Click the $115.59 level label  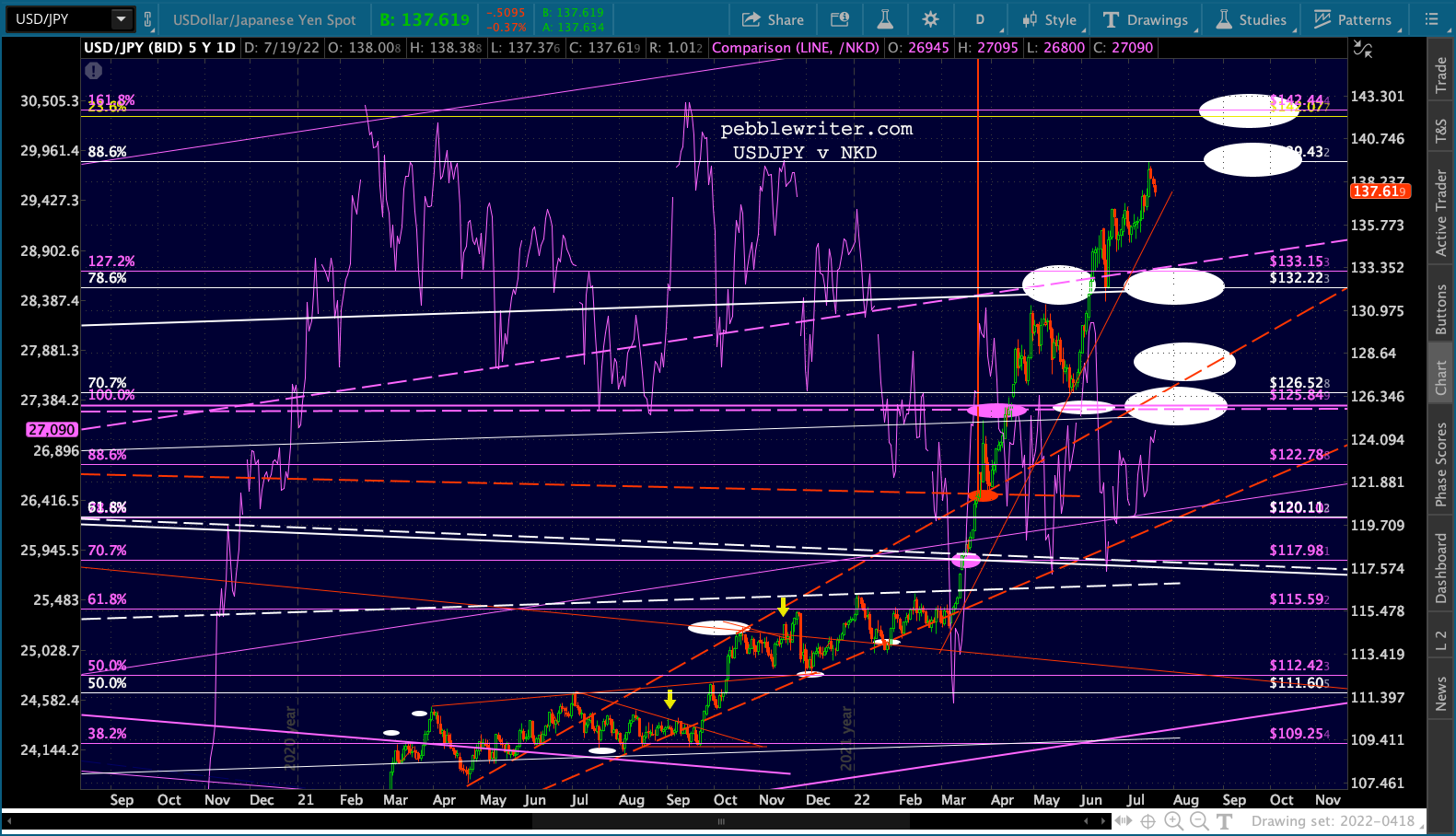1299,599
